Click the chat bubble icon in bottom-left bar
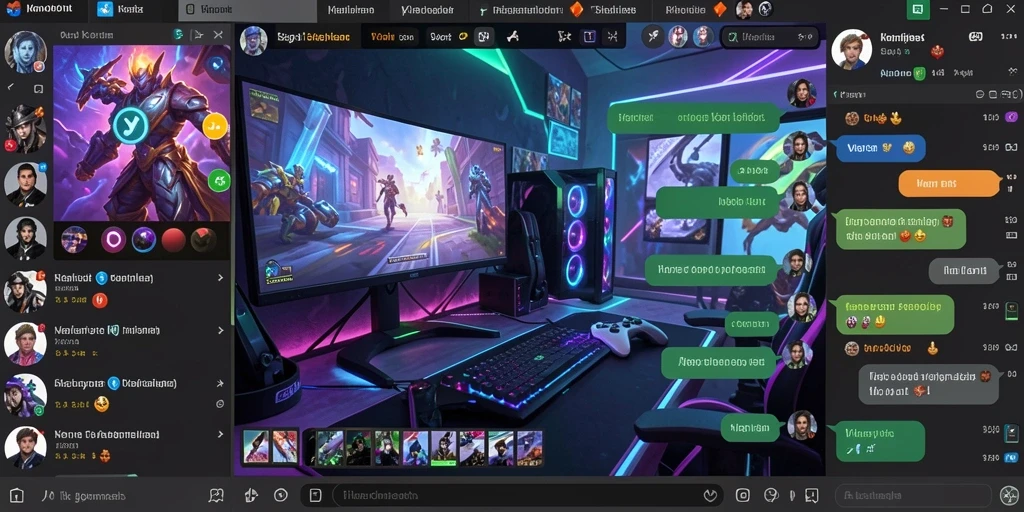The width and height of the screenshot is (1024, 512). tap(216, 496)
